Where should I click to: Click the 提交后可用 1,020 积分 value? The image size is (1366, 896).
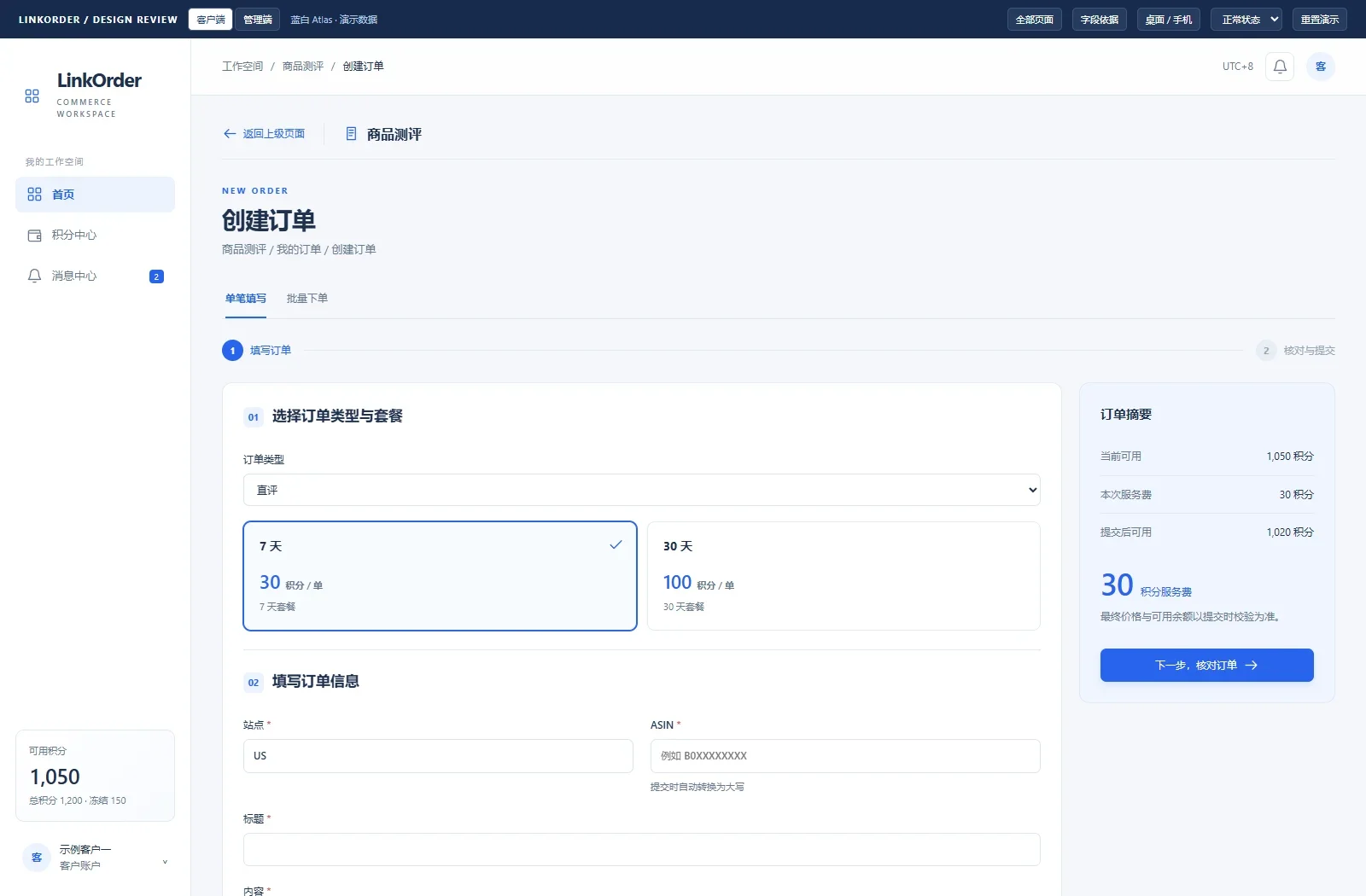1290,532
